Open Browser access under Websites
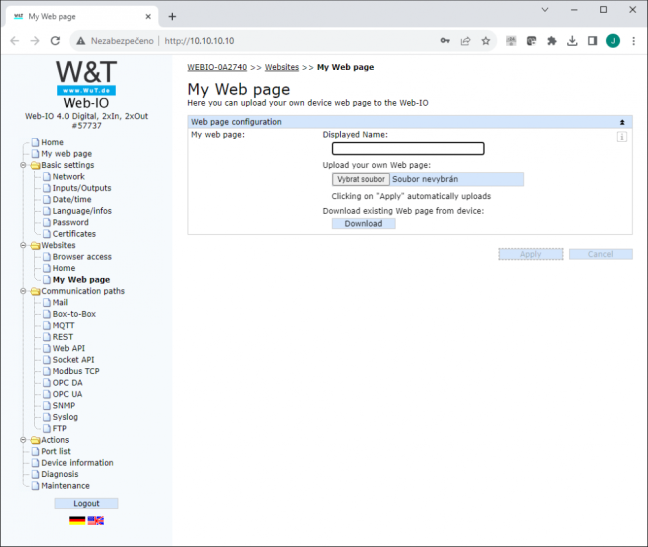 [82, 257]
